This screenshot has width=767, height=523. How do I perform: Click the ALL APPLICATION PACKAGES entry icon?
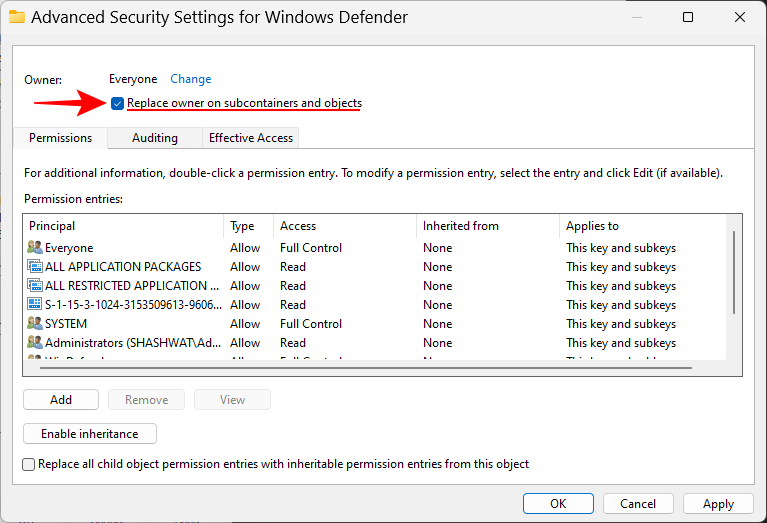[x=35, y=267]
